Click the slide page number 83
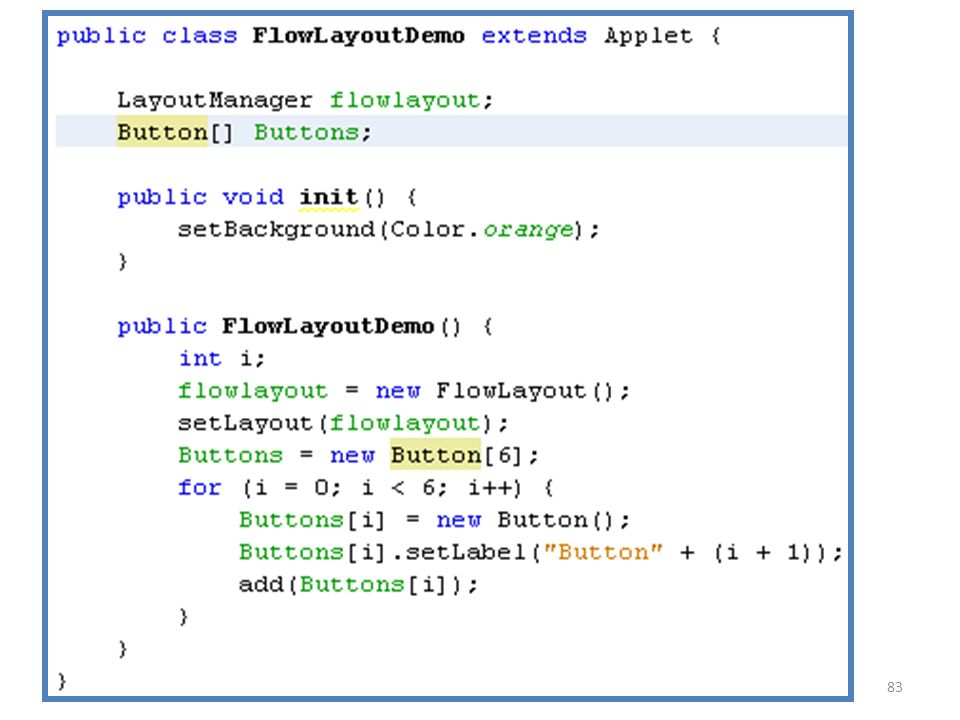This screenshot has height=720, width=960. click(x=894, y=687)
